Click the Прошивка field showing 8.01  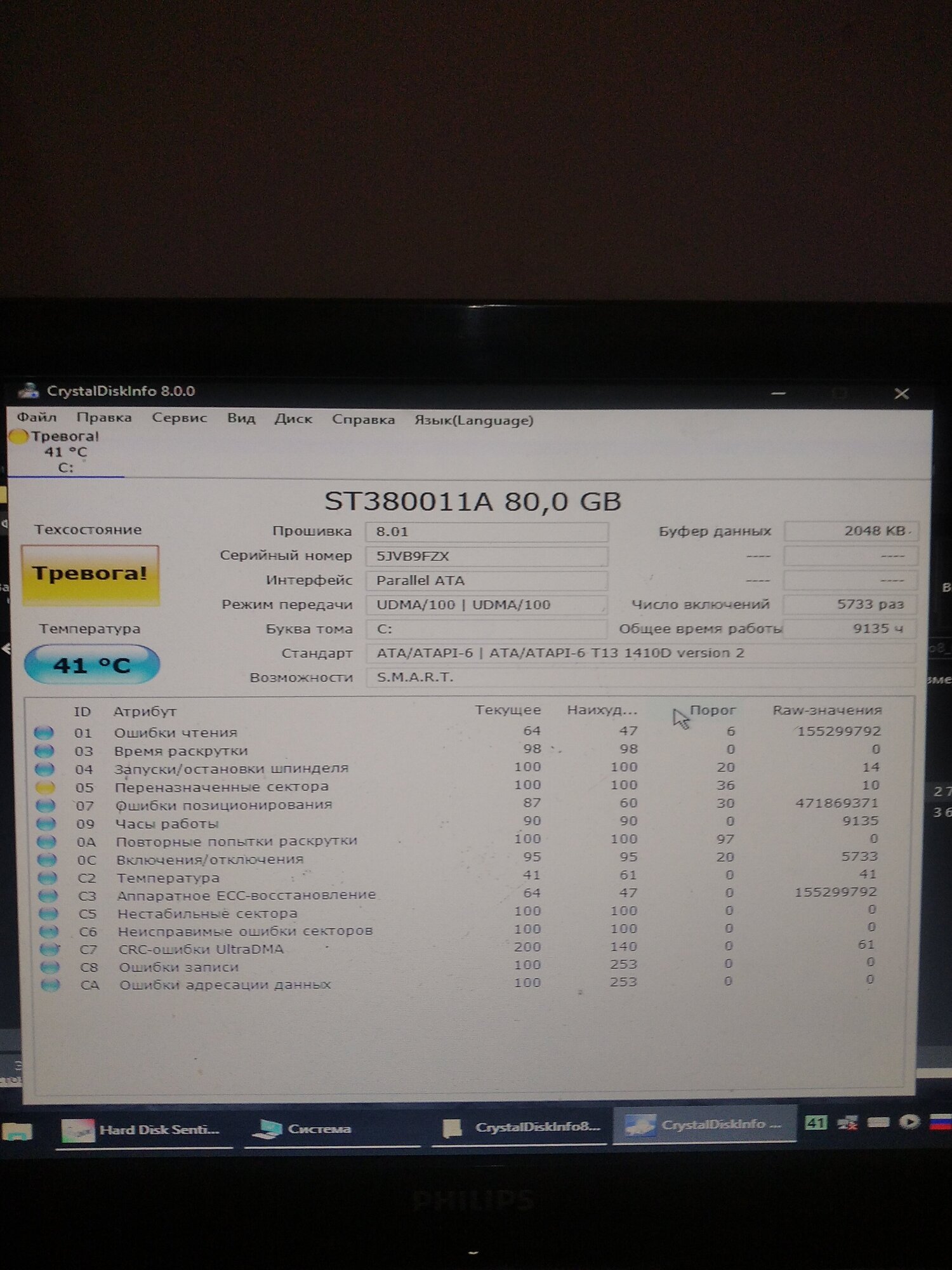click(x=487, y=531)
